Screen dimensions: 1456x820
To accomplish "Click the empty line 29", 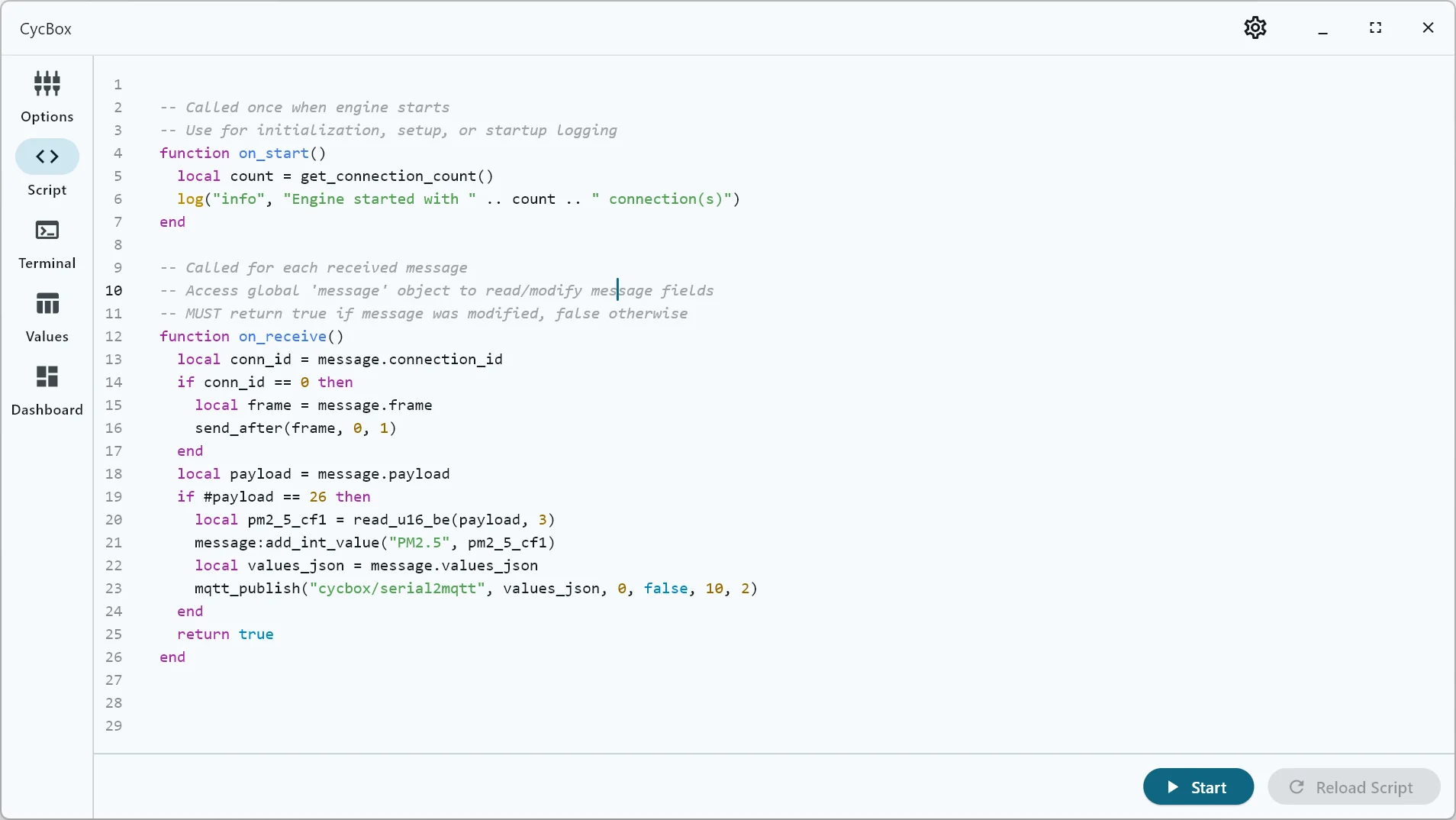I will (305, 726).
